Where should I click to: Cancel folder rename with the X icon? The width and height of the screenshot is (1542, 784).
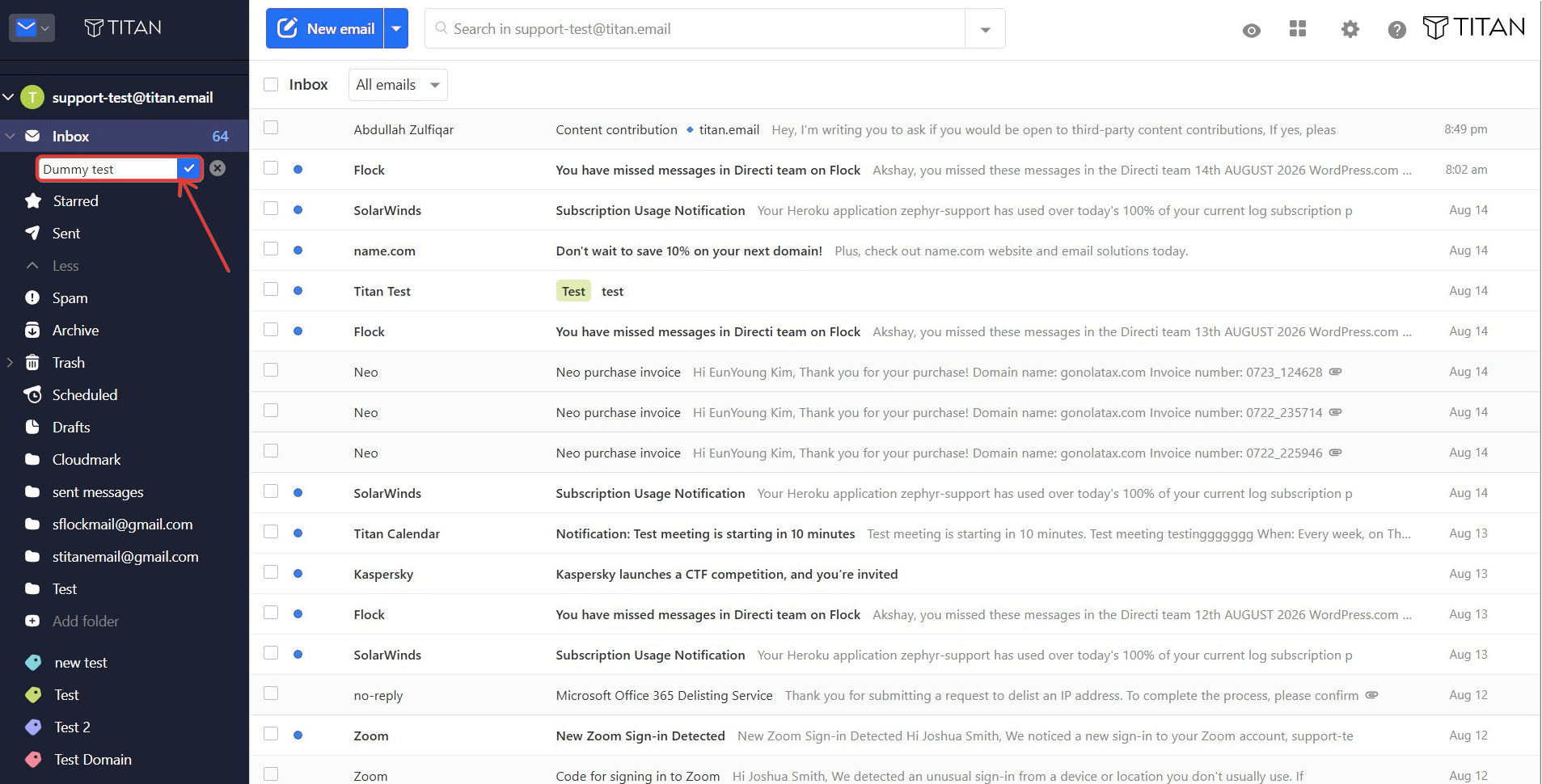218,168
